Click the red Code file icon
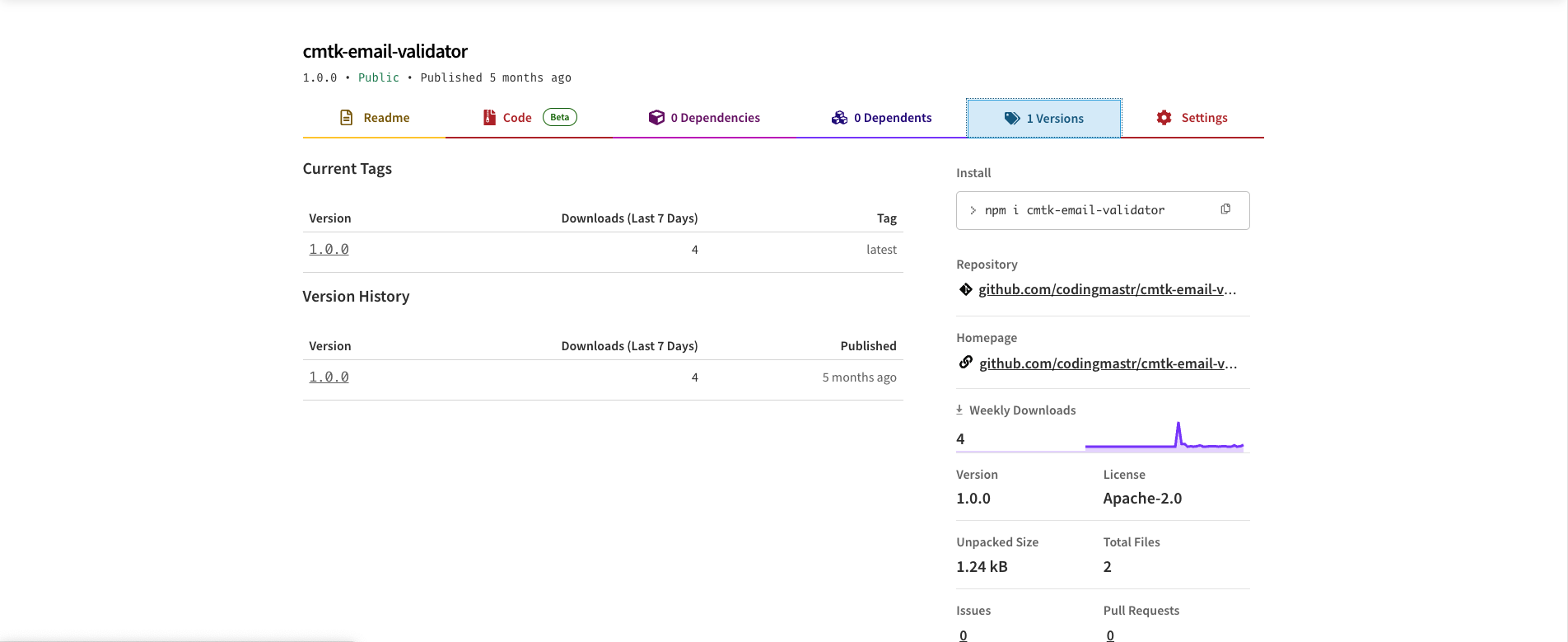1568x642 pixels. 489,118
